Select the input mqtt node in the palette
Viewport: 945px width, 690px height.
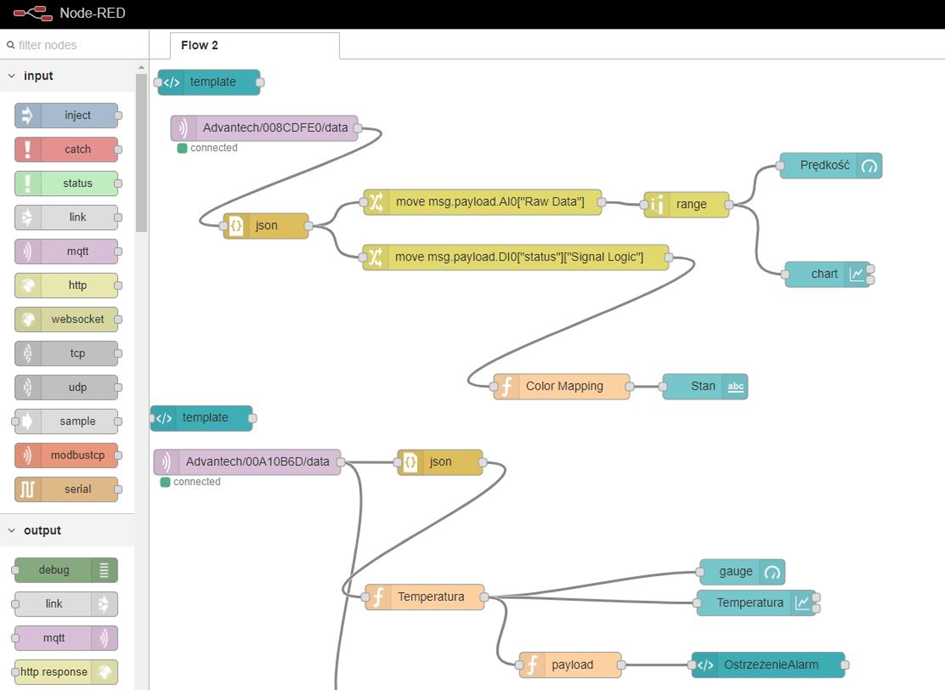pos(66,251)
